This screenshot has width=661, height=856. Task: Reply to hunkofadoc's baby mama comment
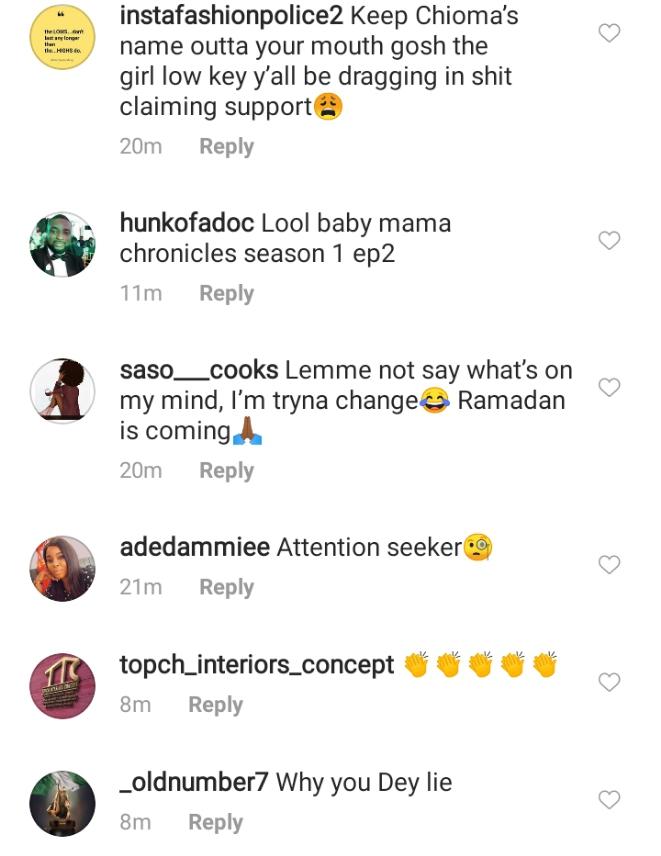(x=226, y=293)
